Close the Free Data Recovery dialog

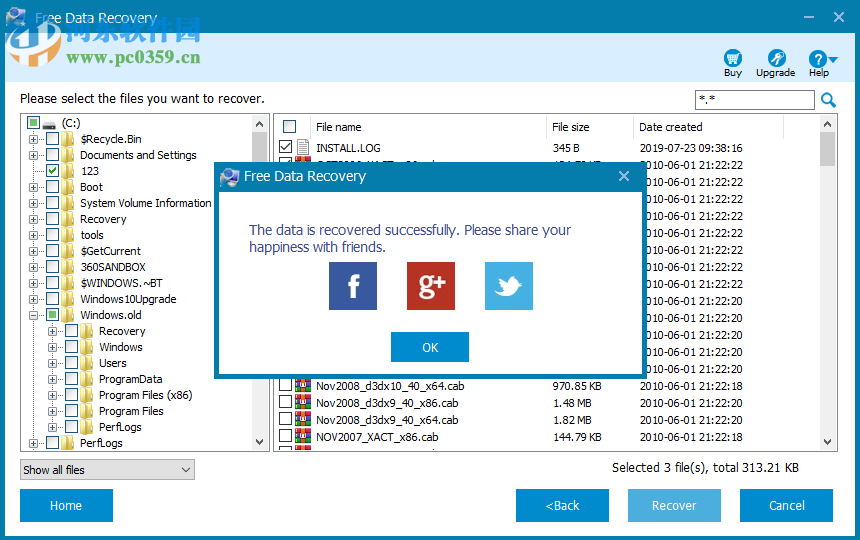tap(624, 176)
